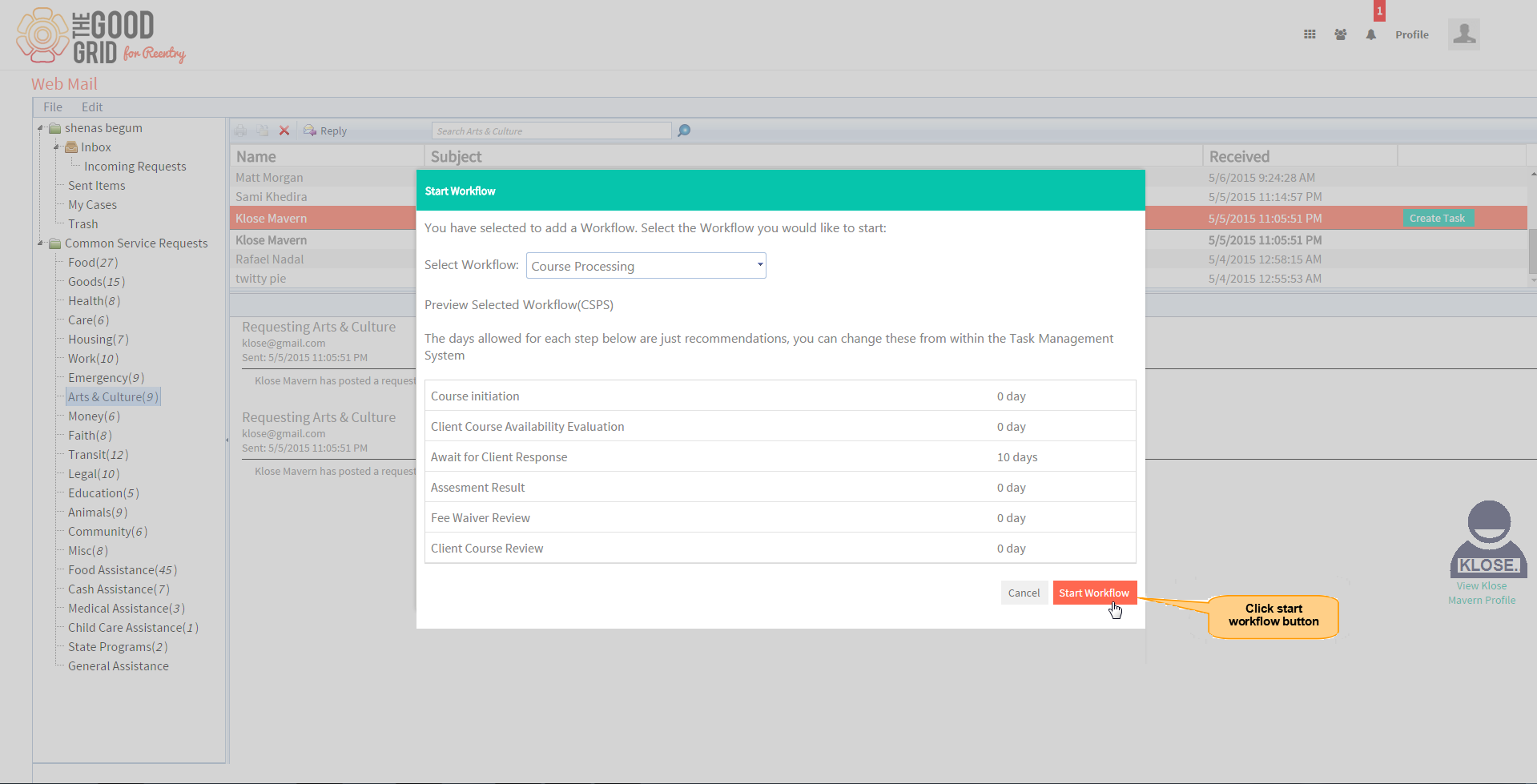1537x784 pixels.
Task: Click the Search Arts & Culture field
Action: tap(552, 131)
